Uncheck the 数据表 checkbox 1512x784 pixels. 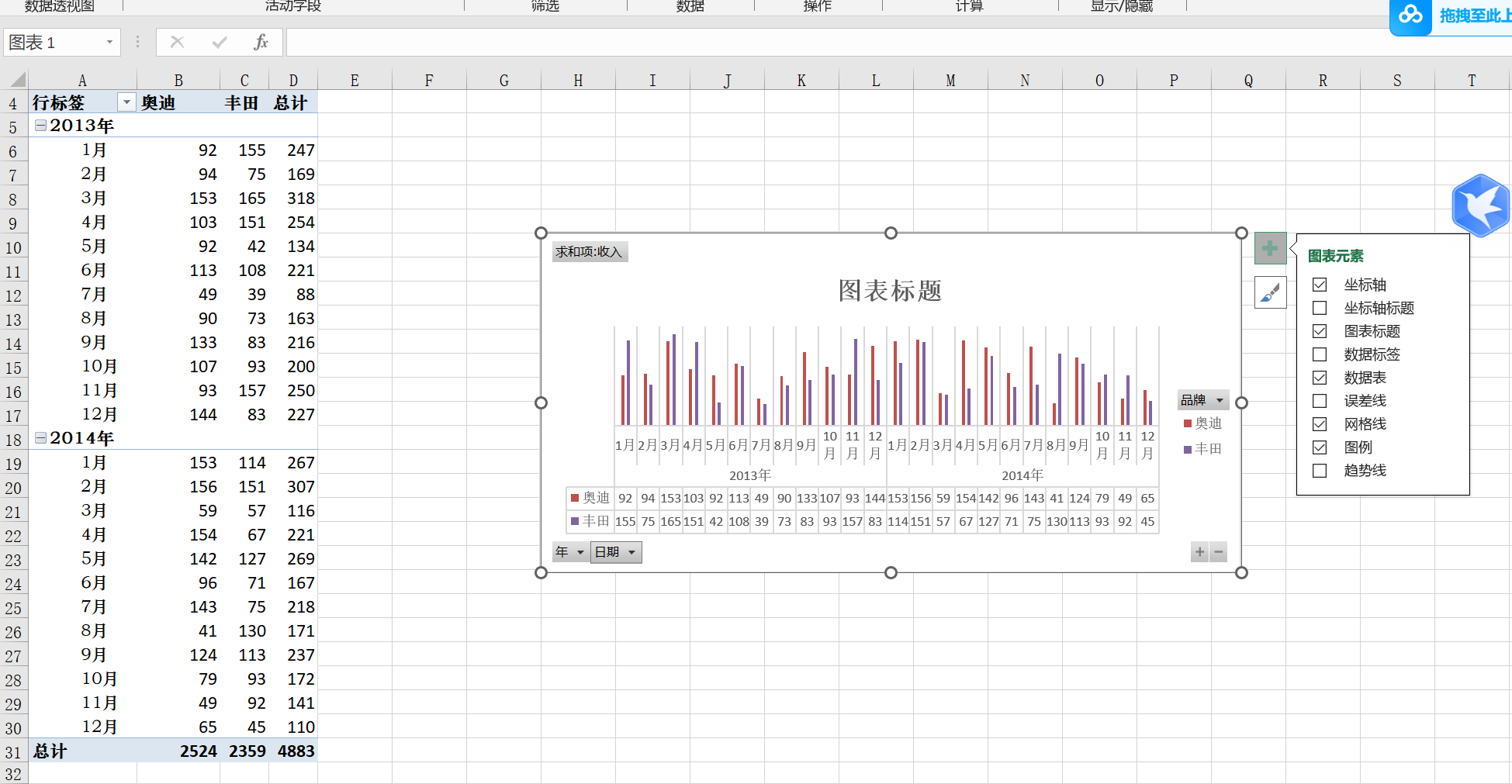pos(1320,378)
